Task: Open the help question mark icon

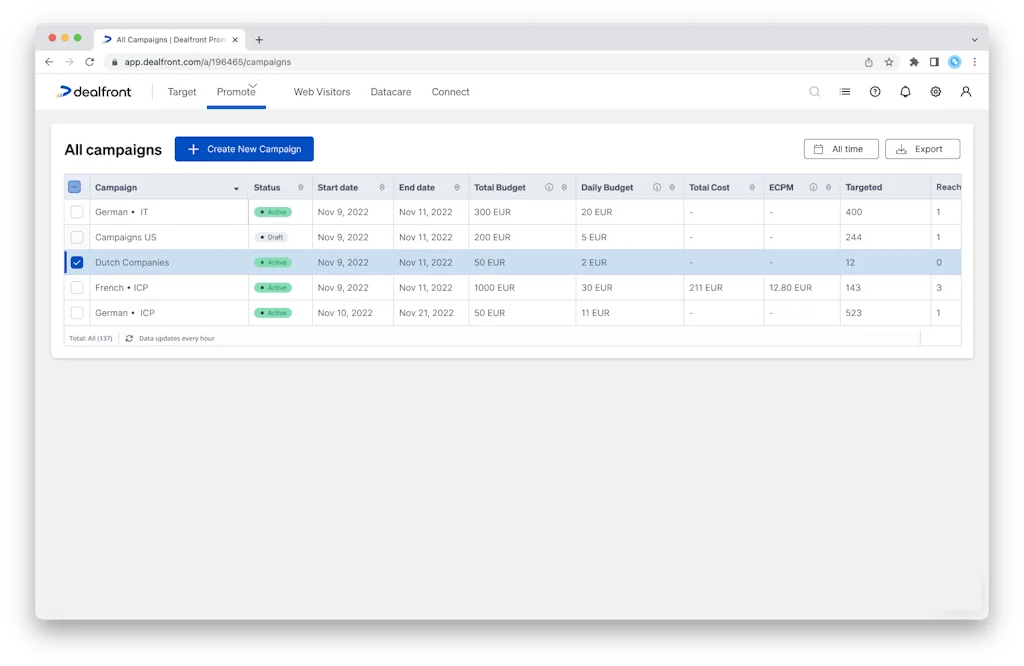Action: tap(875, 91)
